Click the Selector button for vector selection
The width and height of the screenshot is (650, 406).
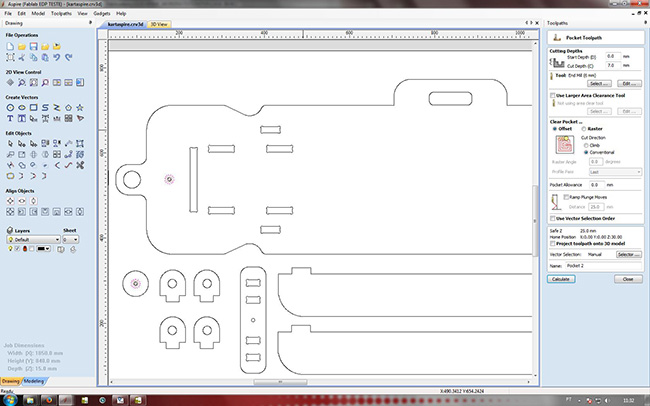click(629, 254)
